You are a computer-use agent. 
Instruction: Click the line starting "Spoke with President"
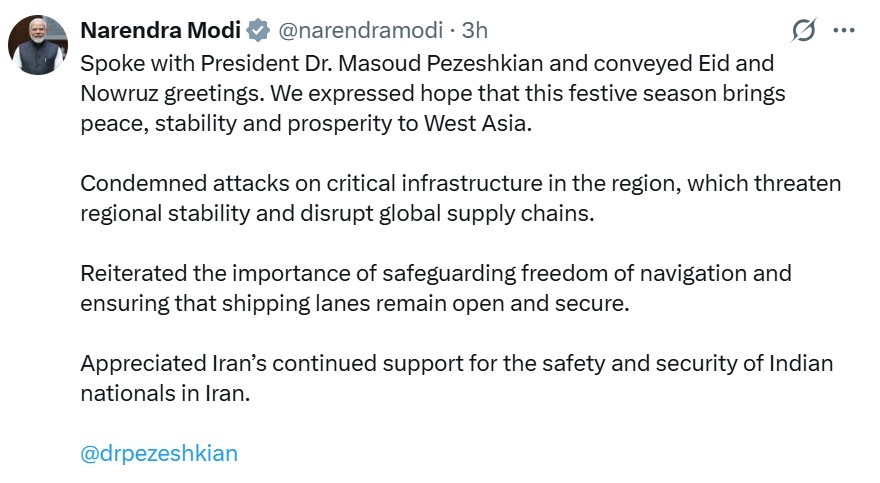tap(426, 63)
